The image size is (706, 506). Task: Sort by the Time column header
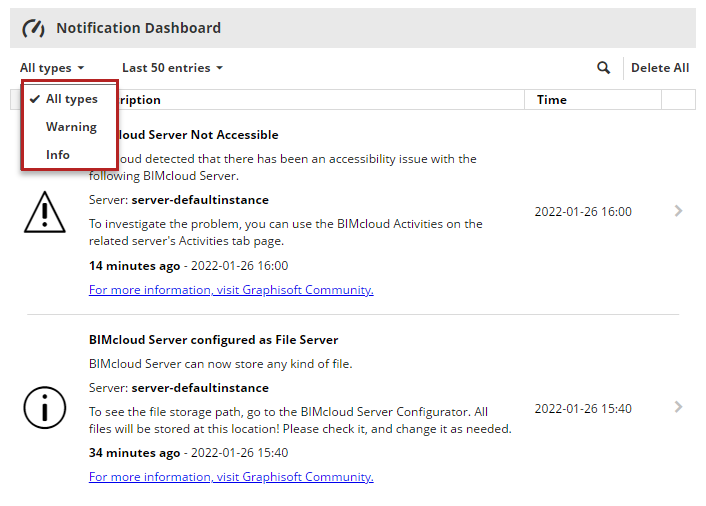point(552,100)
